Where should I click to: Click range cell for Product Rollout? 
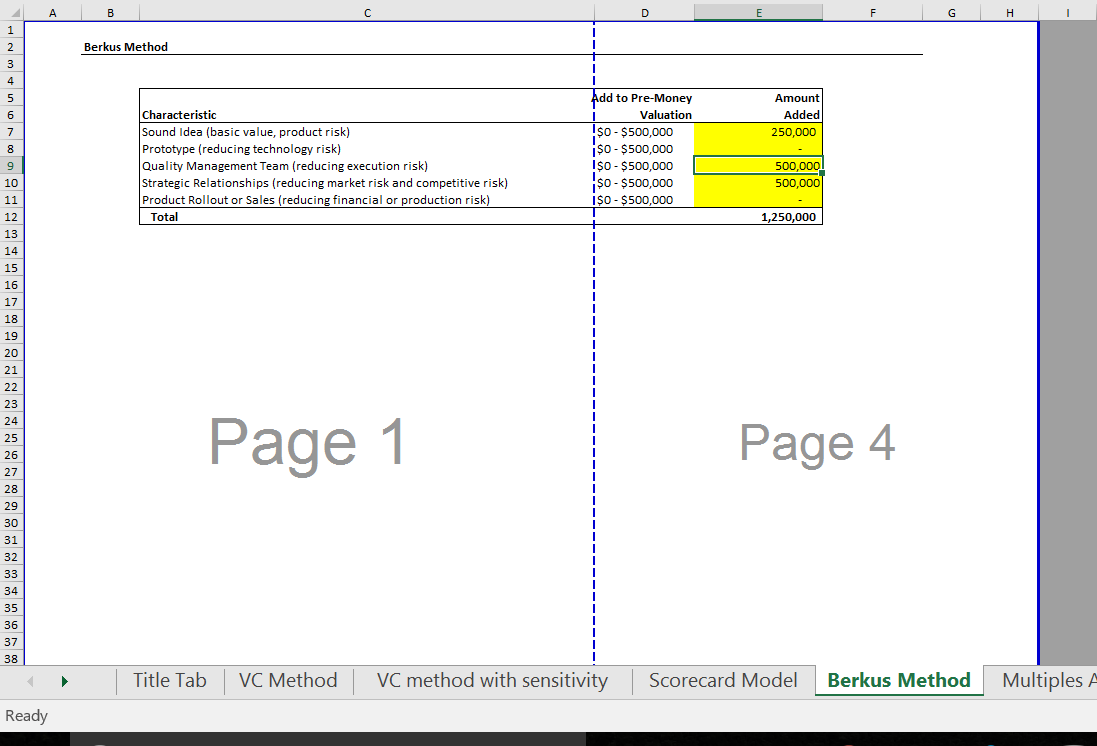pyautogui.click(x=644, y=200)
